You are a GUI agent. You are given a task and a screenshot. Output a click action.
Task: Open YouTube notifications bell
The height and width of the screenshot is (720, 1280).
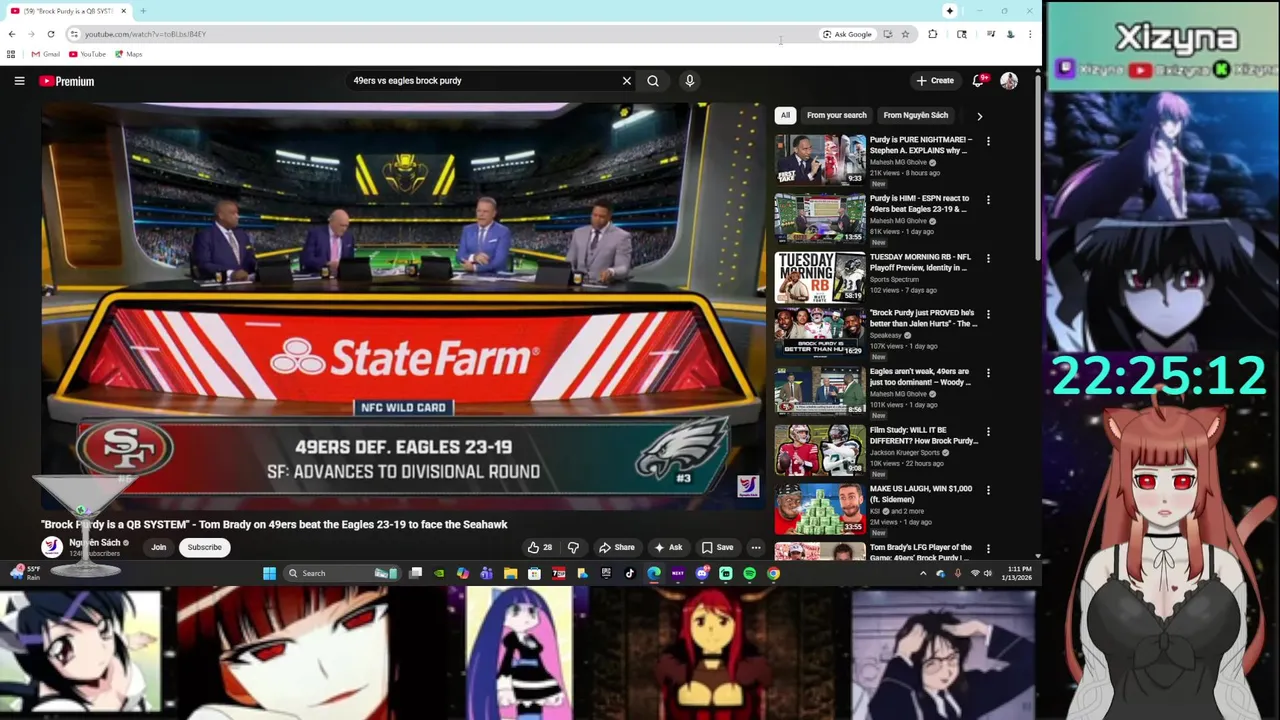[979, 81]
